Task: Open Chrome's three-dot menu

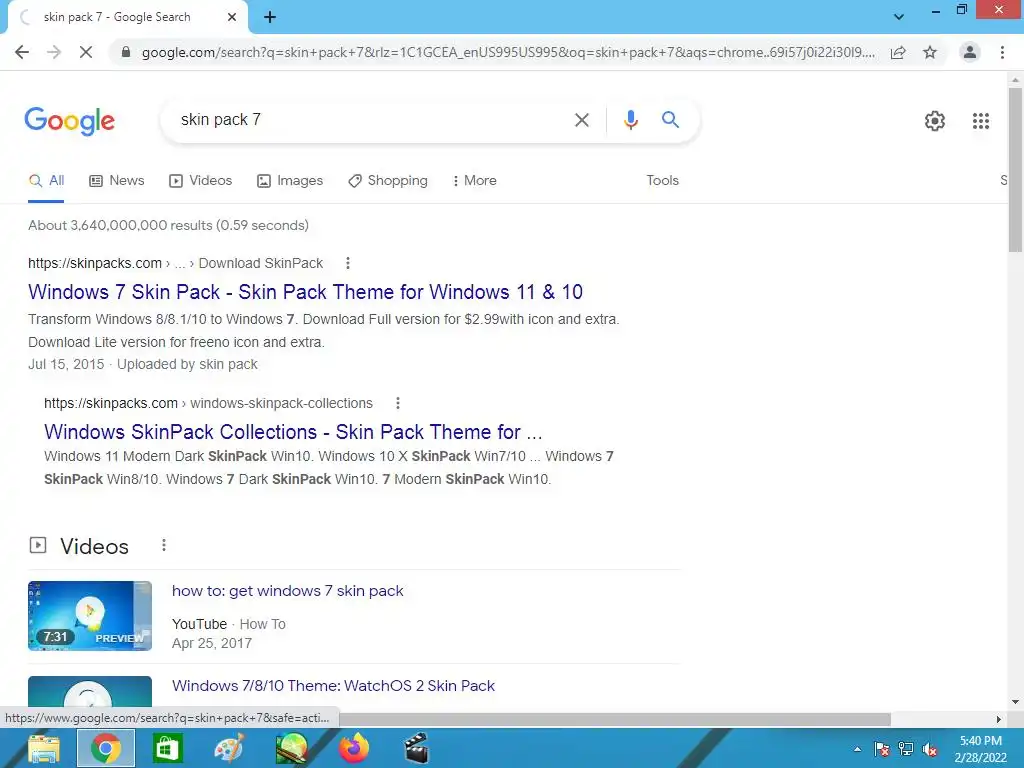Action: pyautogui.click(x=1002, y=52)
